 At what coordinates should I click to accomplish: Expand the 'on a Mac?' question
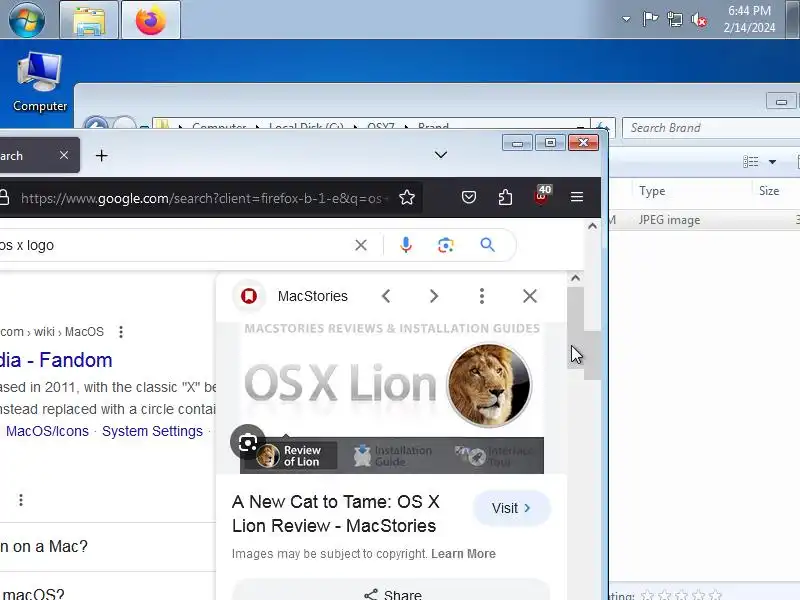coord(107,546)
